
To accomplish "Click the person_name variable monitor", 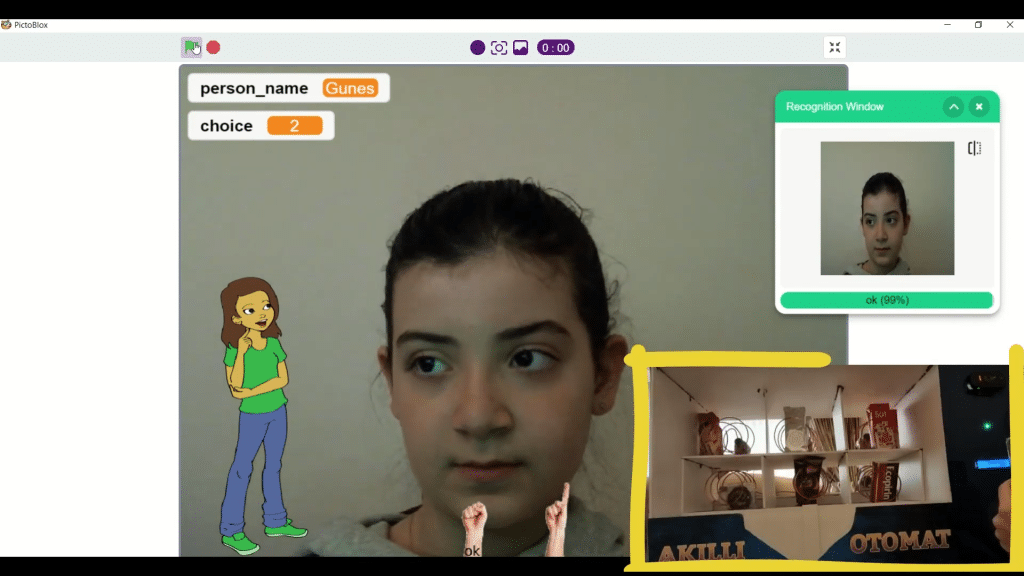I will [289, 88].
